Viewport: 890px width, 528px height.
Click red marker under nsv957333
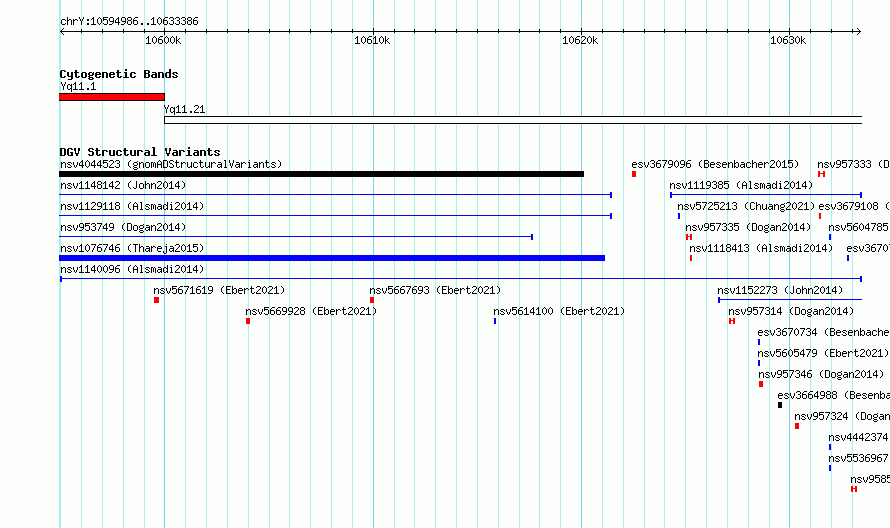[x=821, y=174]
